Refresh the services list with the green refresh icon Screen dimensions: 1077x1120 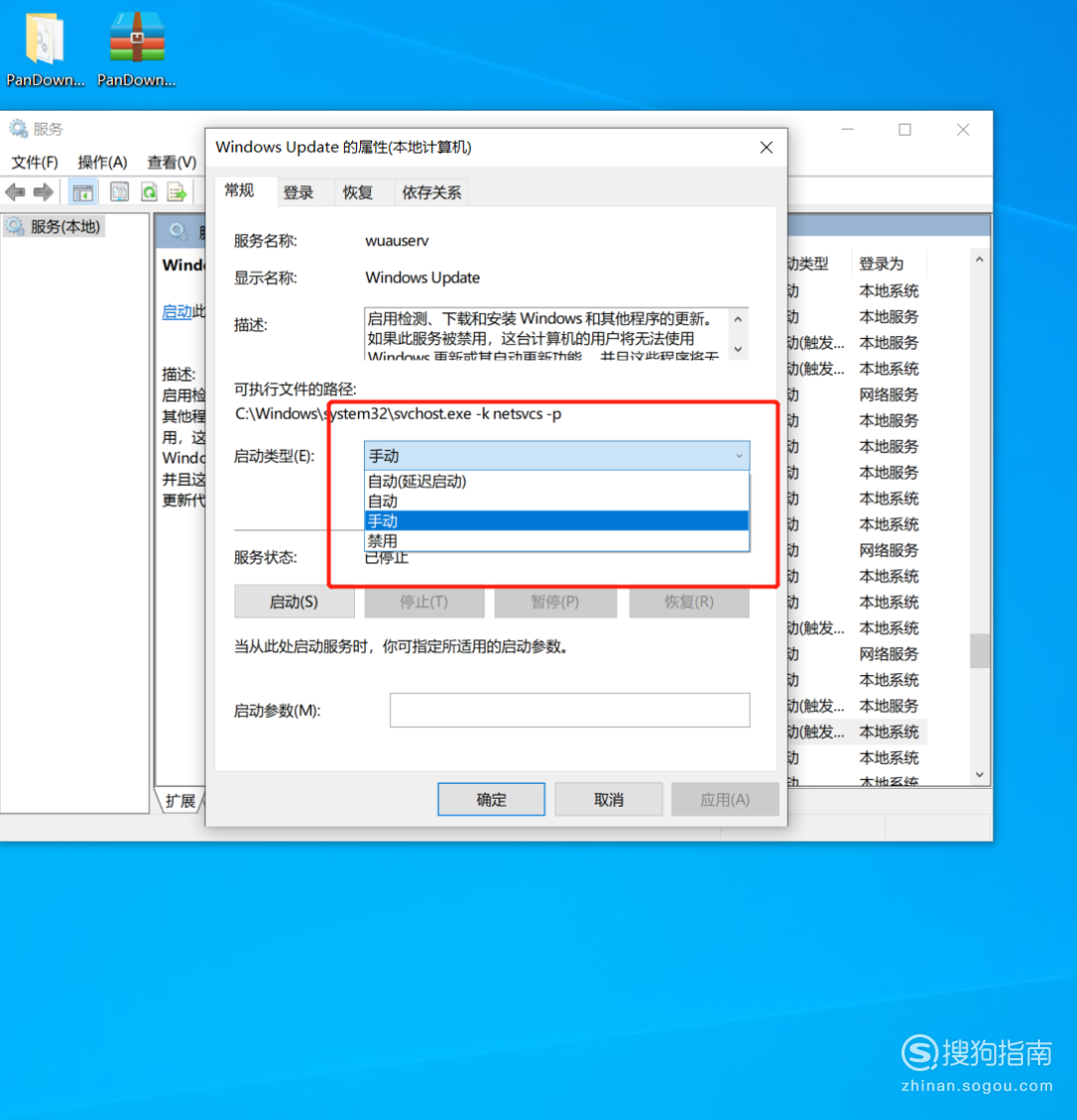(x=150, y=191)
